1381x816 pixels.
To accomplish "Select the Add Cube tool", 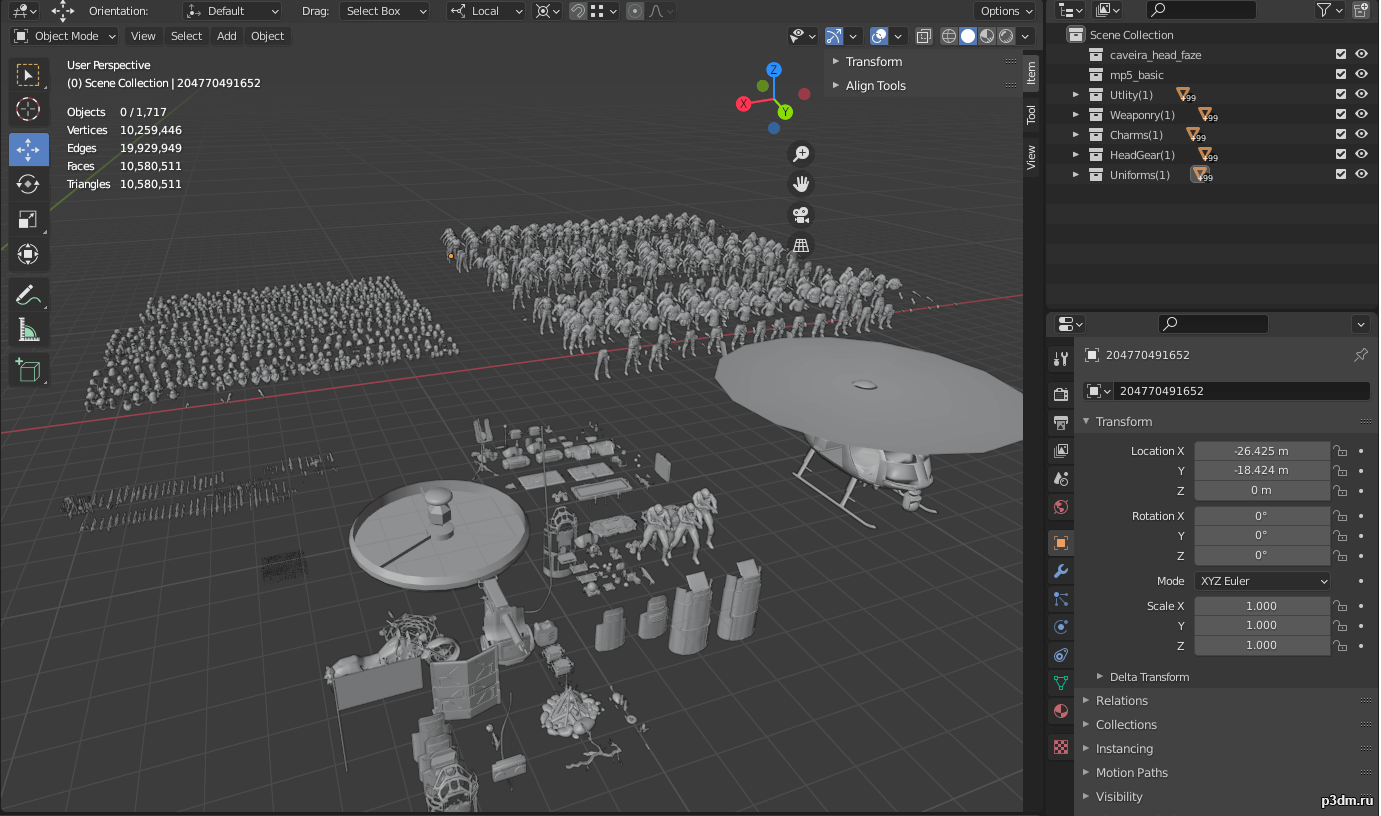I will pyautogui.click(x=28, y=370).
